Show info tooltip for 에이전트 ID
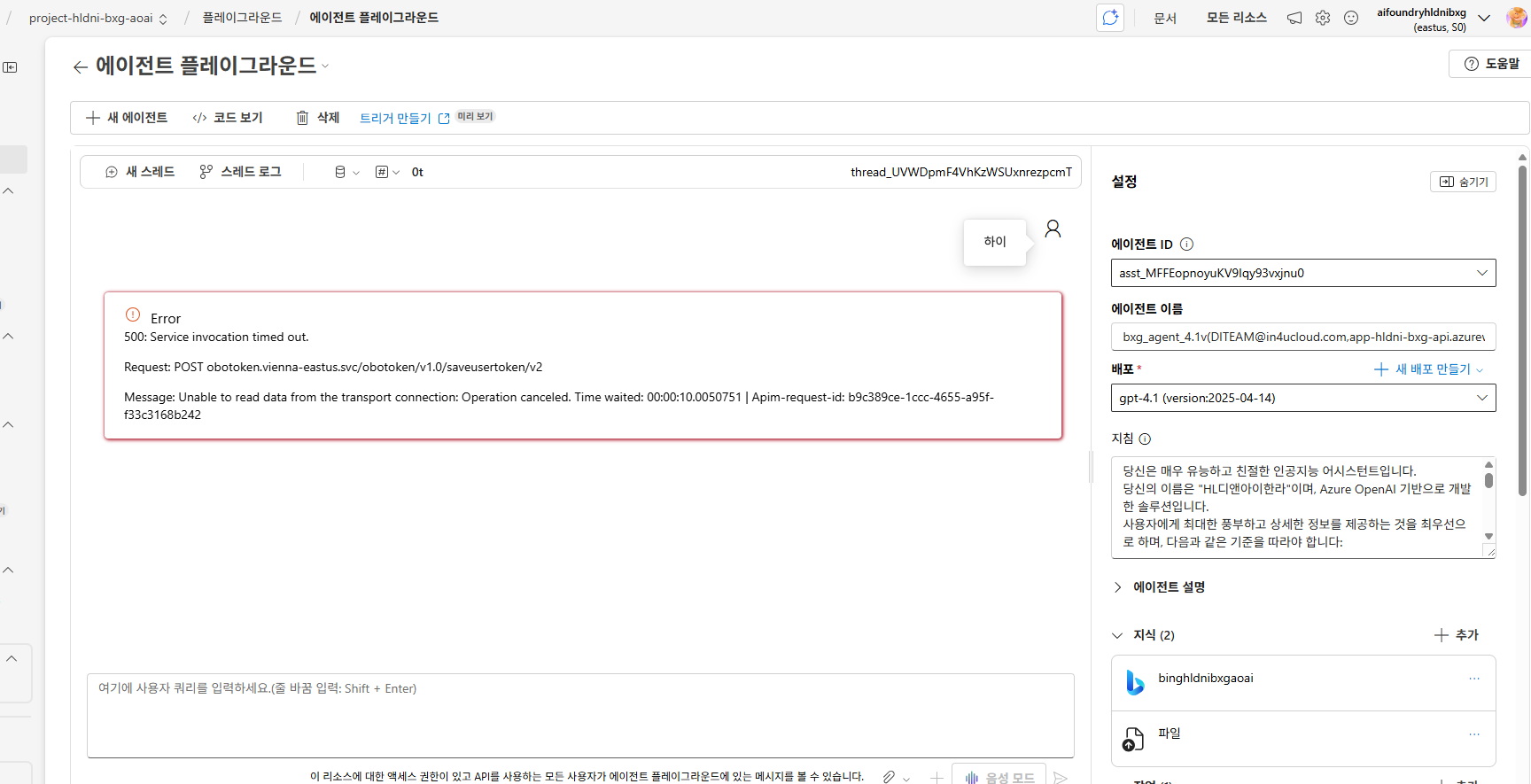The width and height of the screenshot is (1531, 784). [x=1186, y=245]
